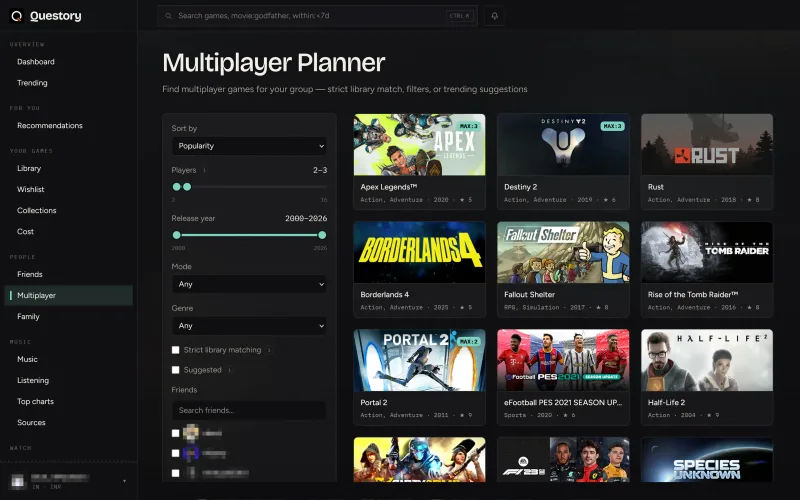Select Multiplayer in sidebar
Screen dimensions: 800x500
68,295
